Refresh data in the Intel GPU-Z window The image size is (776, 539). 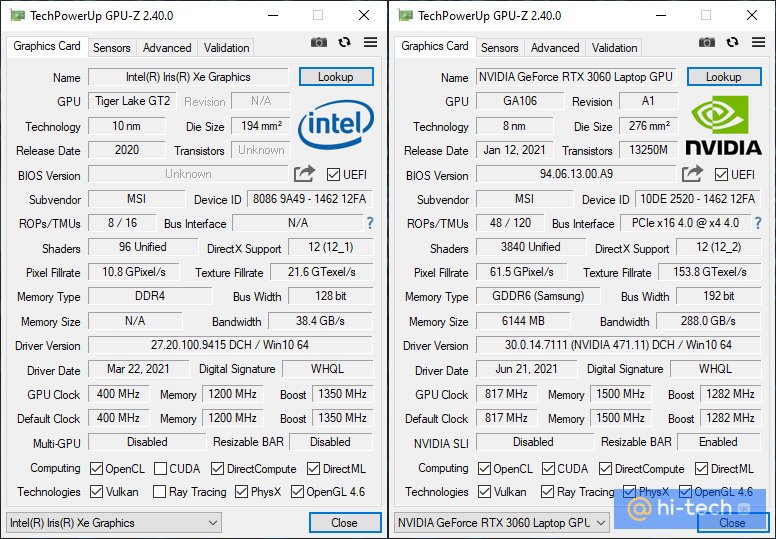coord(344,43)
